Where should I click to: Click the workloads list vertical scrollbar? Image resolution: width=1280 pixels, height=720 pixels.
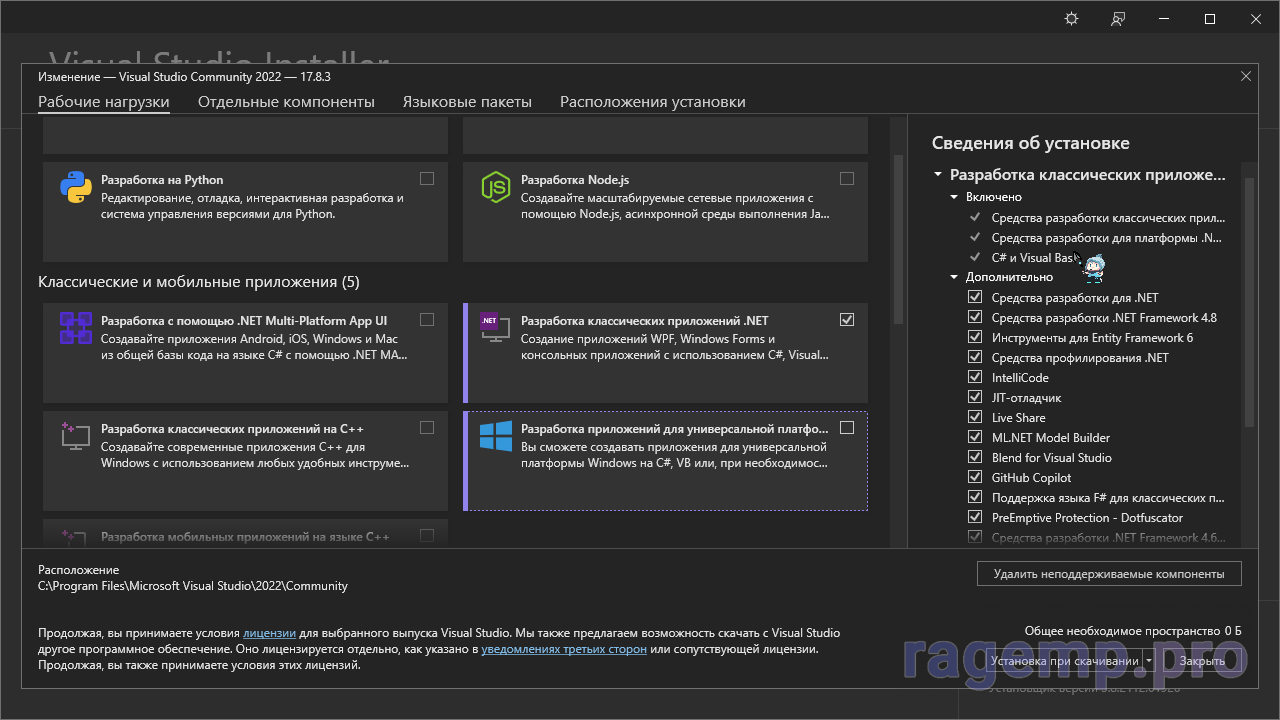click(x=897, y=240)
